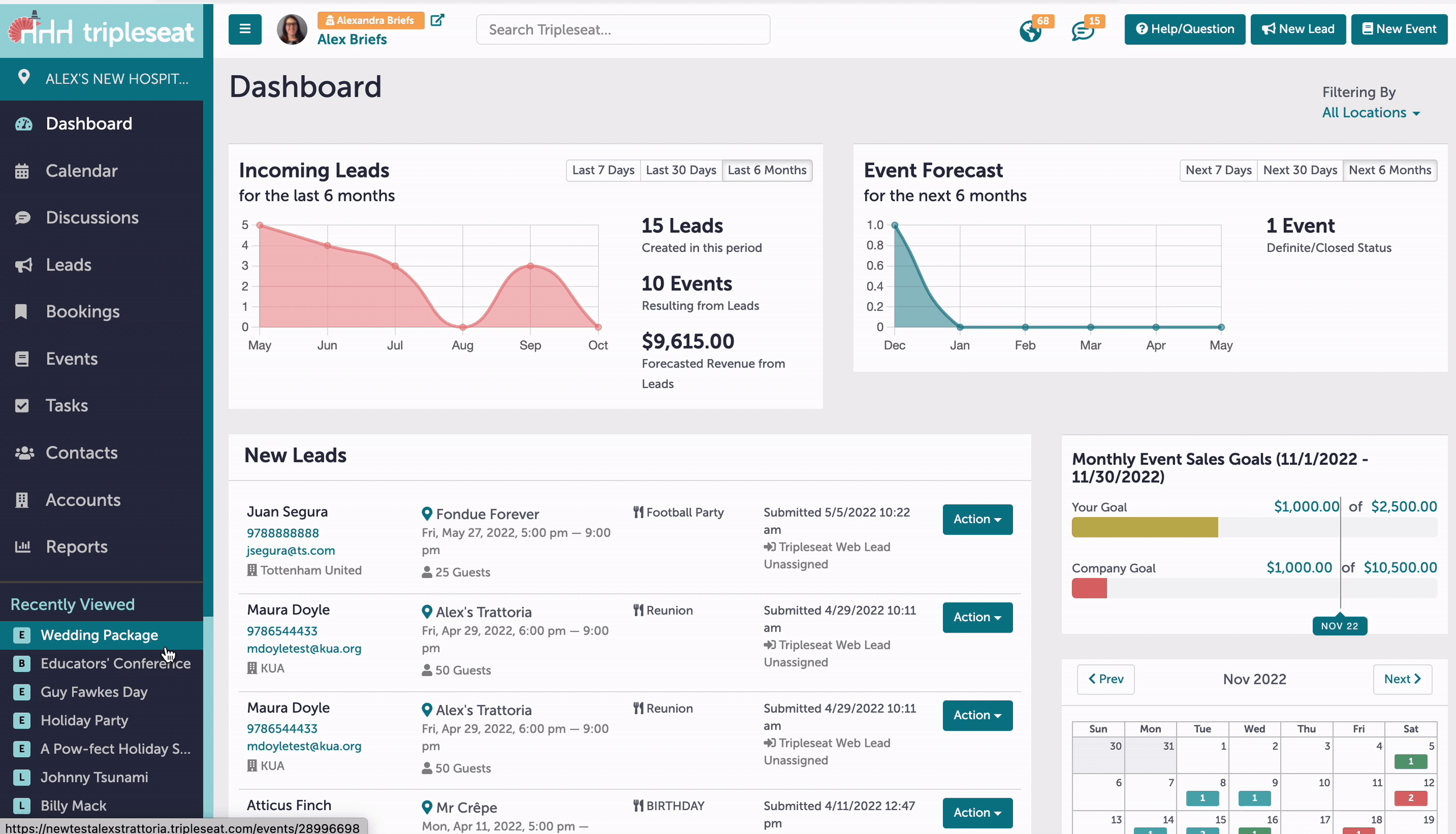Image resolution: width=1456 pixels, height=834 pixels.
Task: Click the Tasks checkmark icon in sidebar
Action: point(22,406)
